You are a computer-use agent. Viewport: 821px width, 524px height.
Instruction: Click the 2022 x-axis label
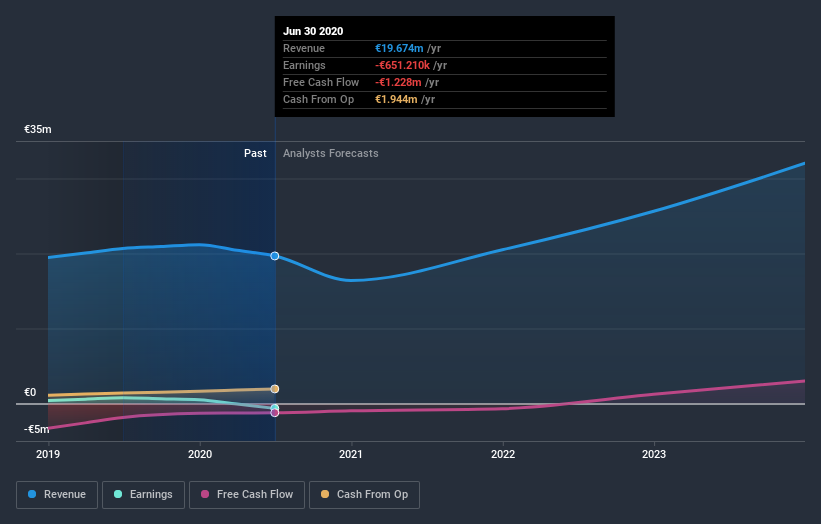(x=503, y=454)
